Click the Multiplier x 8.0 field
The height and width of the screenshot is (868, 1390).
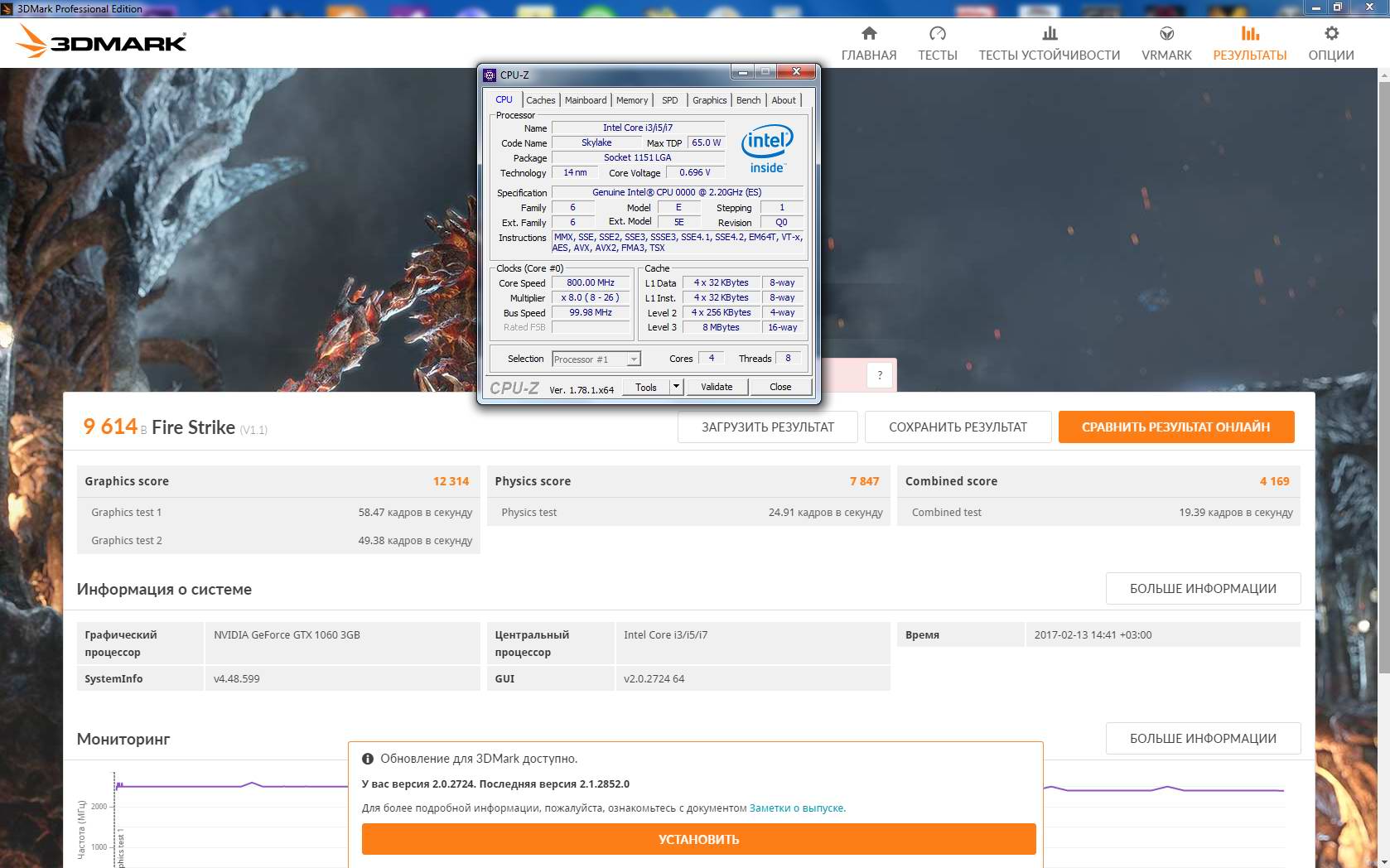(x=591, y=297)
